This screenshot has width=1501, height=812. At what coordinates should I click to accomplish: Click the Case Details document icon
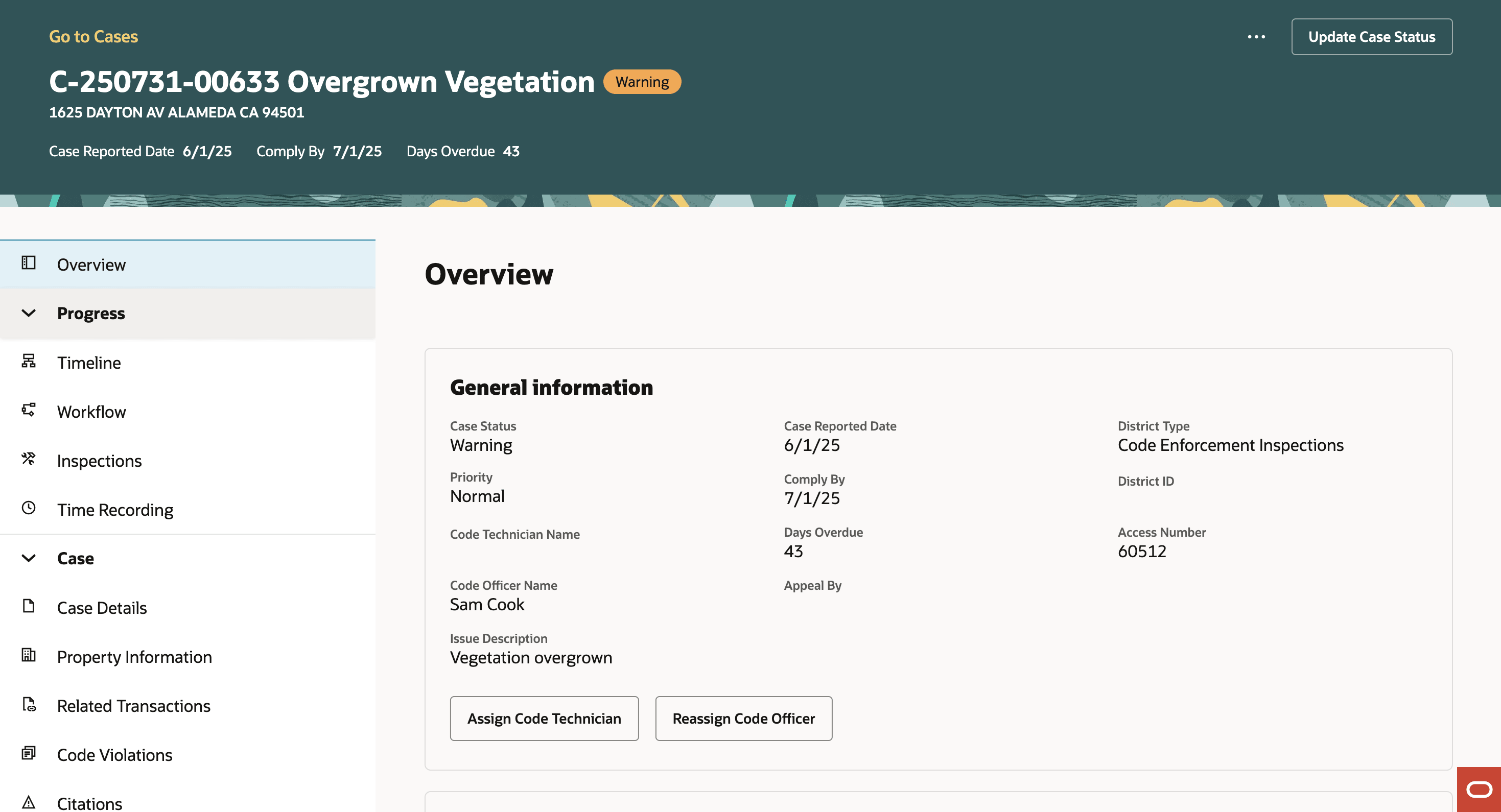point(29,606)
